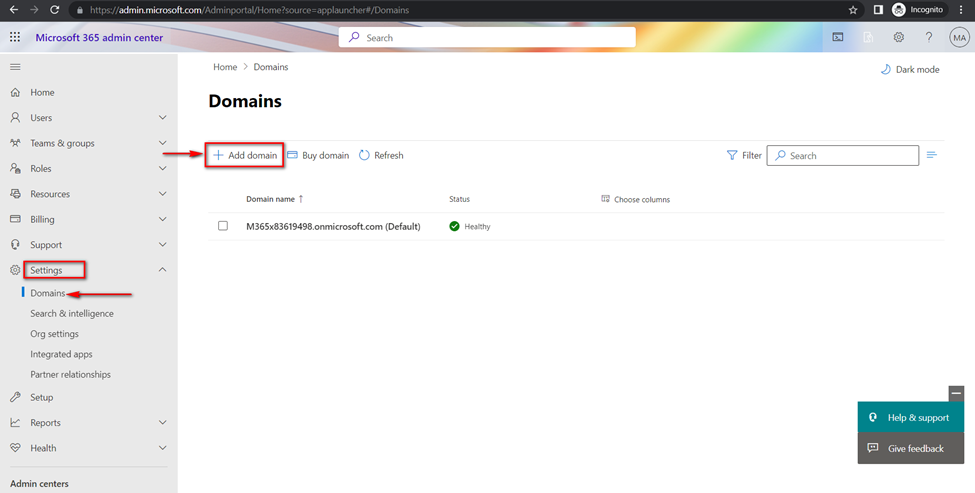Click the Setup wrench icon

click(16, 397)
